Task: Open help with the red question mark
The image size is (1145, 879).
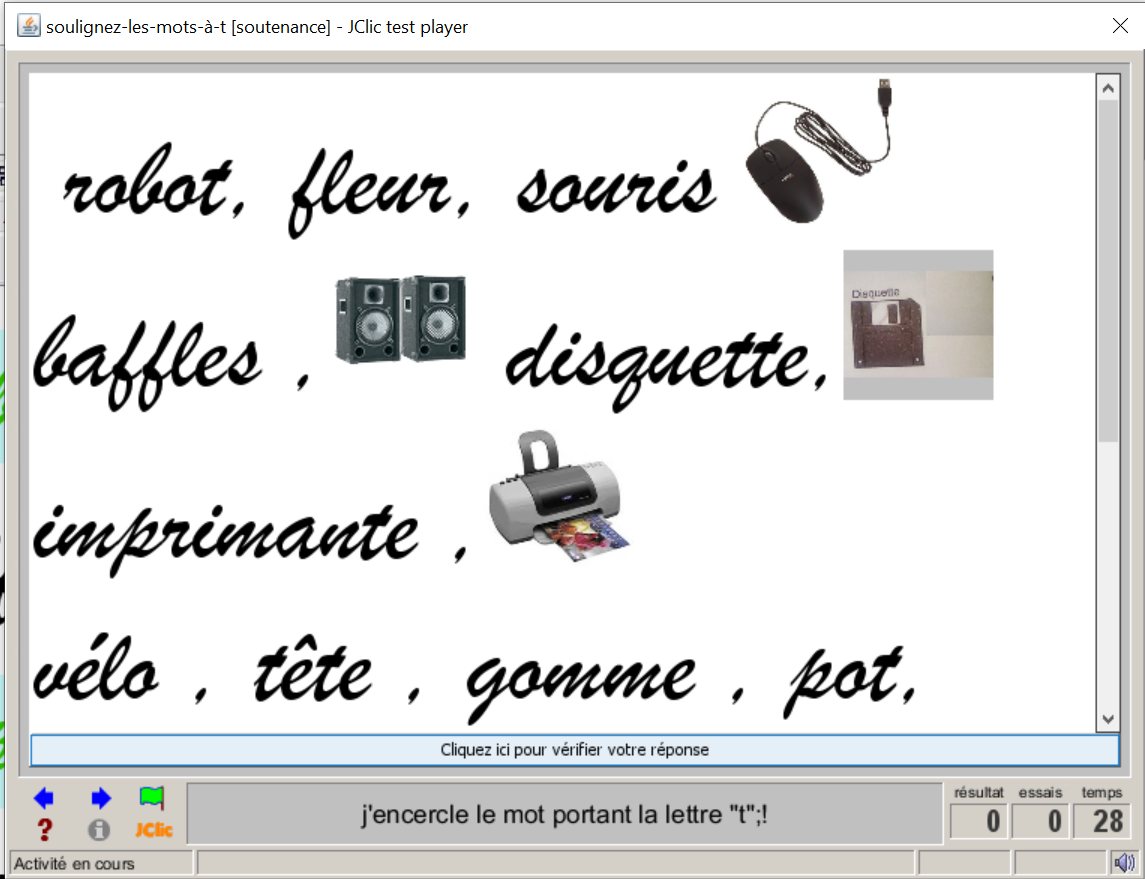Action: point(43,830)
